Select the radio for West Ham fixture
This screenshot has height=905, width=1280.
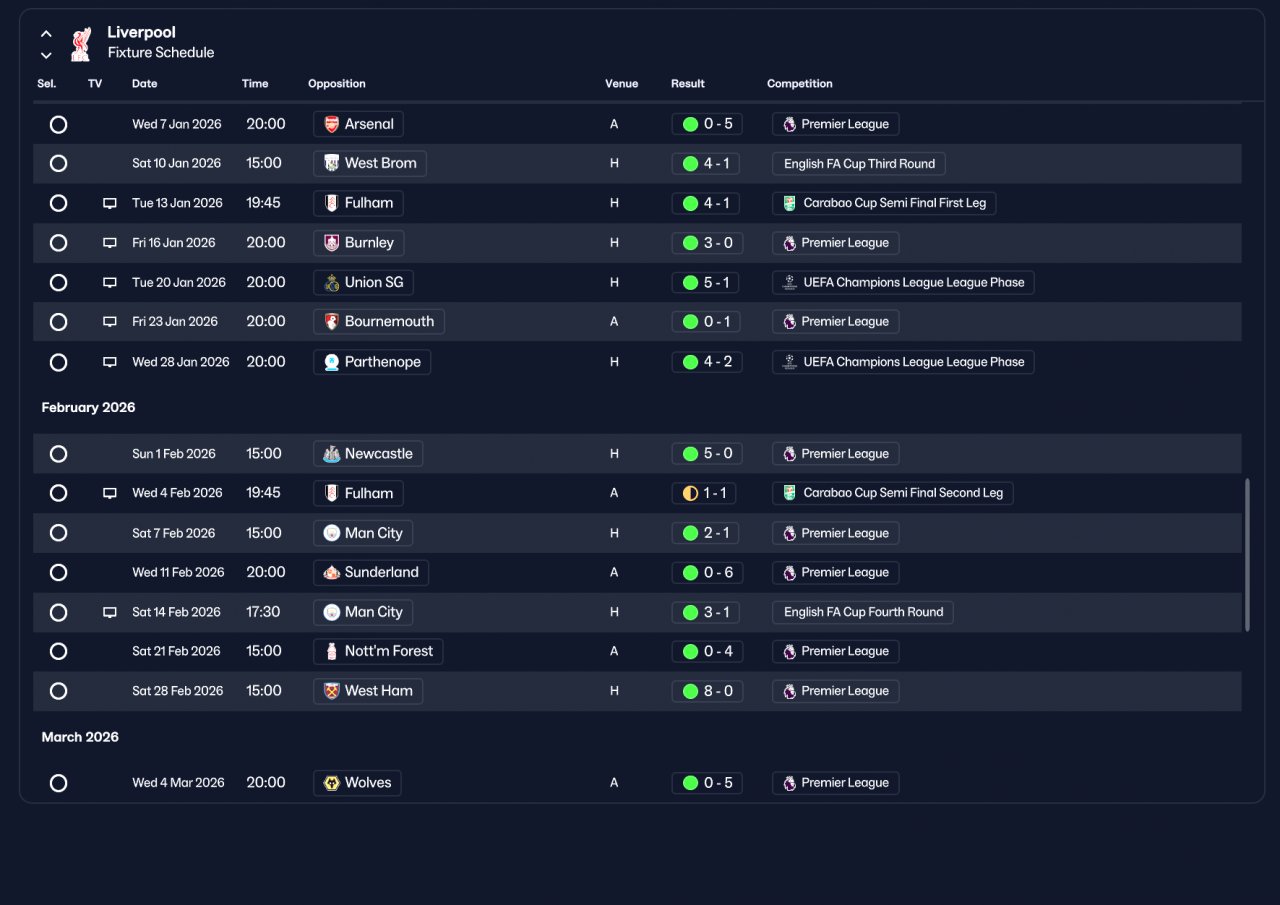point(58,691)
